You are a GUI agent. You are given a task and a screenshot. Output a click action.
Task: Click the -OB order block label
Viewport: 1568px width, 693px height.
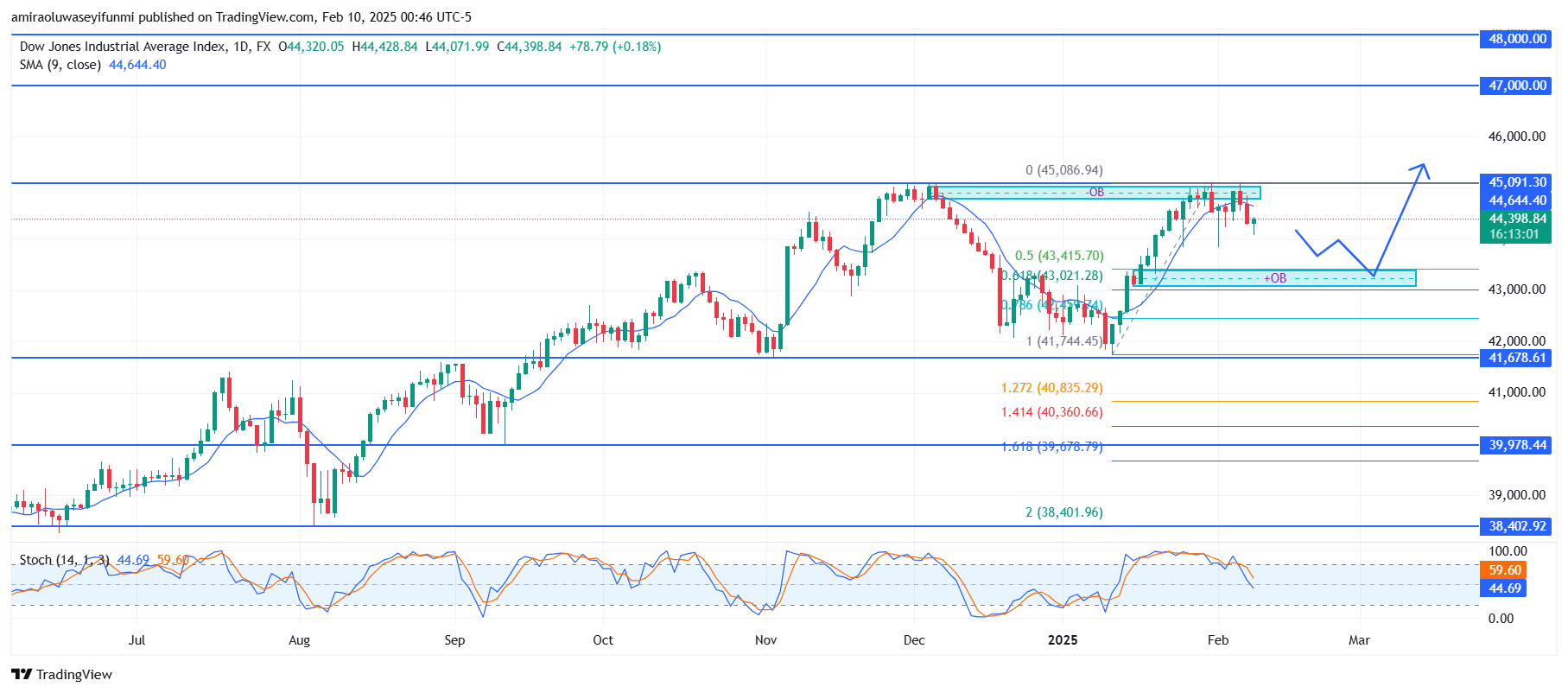pyautogui.click(x=1095, y=193)
